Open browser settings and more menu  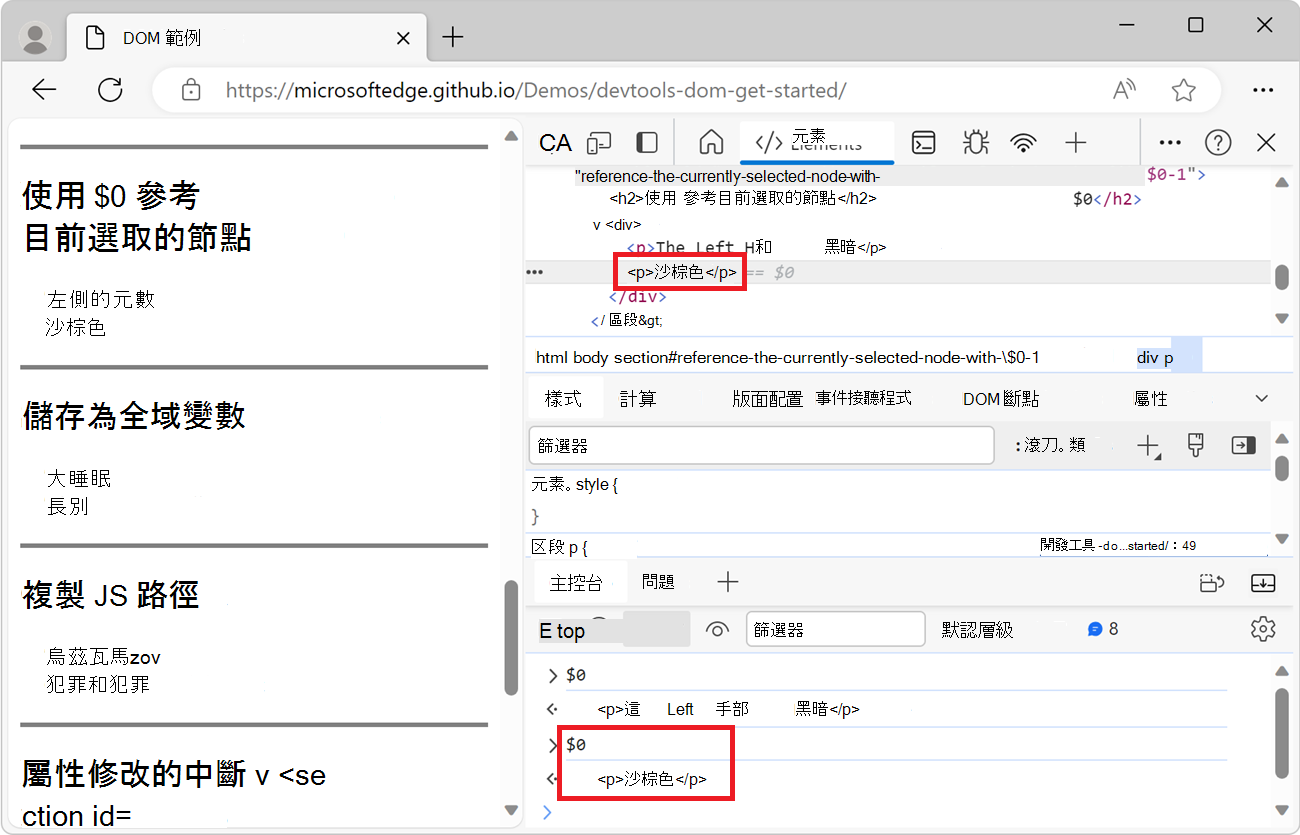pos(1264,90)
